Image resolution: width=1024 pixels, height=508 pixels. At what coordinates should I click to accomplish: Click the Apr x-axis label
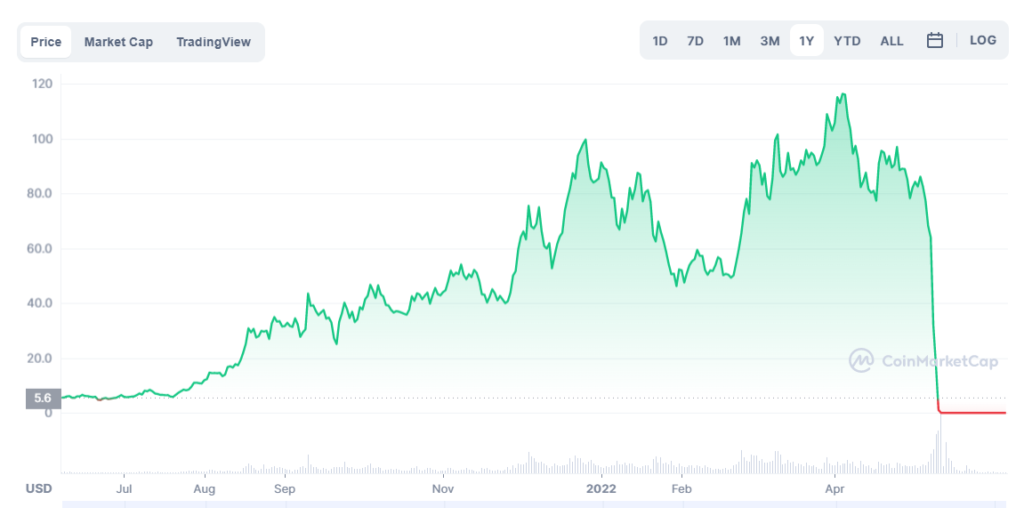(833, 488)
